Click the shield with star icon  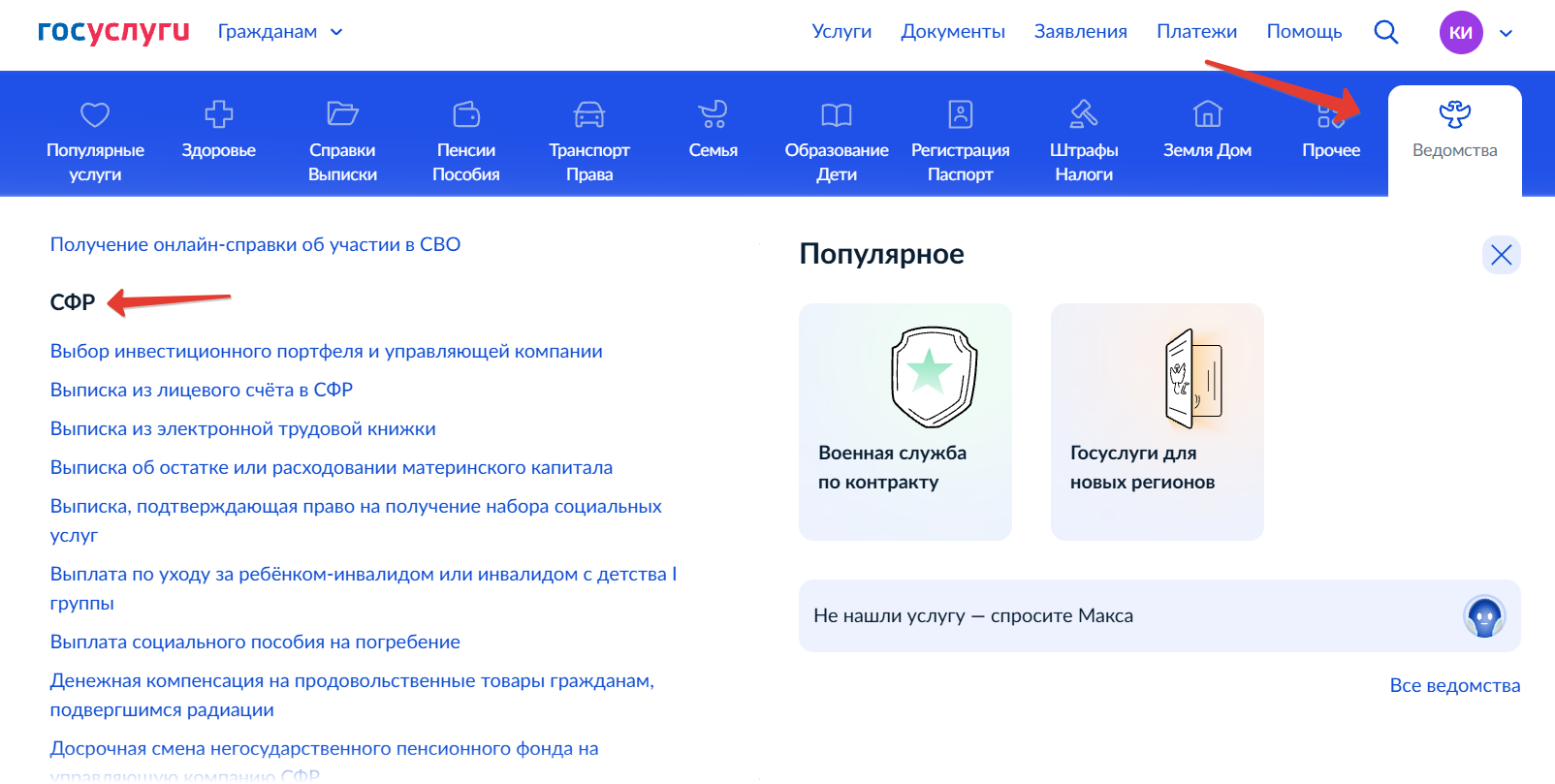[934, 377]
